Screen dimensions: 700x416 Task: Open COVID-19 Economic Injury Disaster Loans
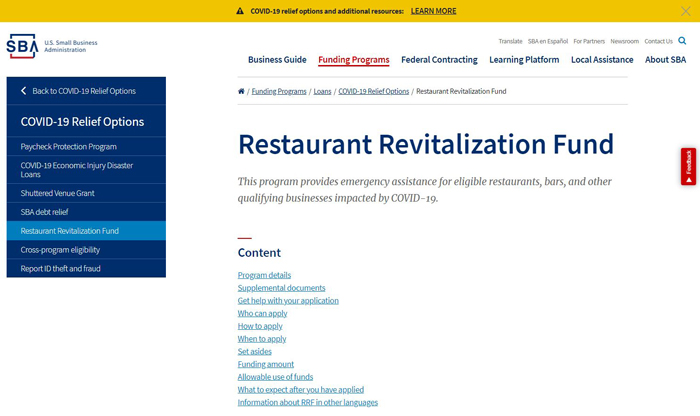coord(86,170)
